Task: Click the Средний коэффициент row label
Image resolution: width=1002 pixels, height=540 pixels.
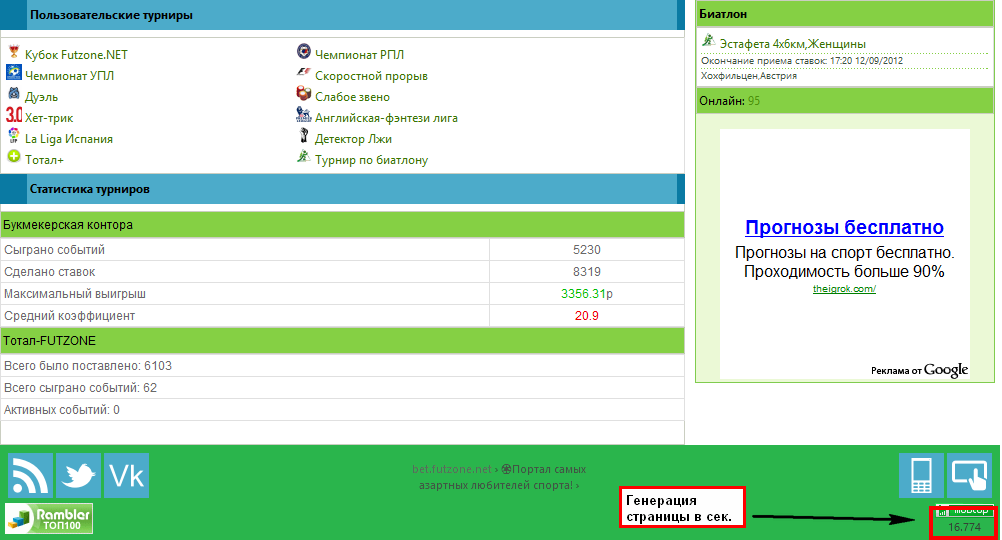Action: (x=70, y=316)
